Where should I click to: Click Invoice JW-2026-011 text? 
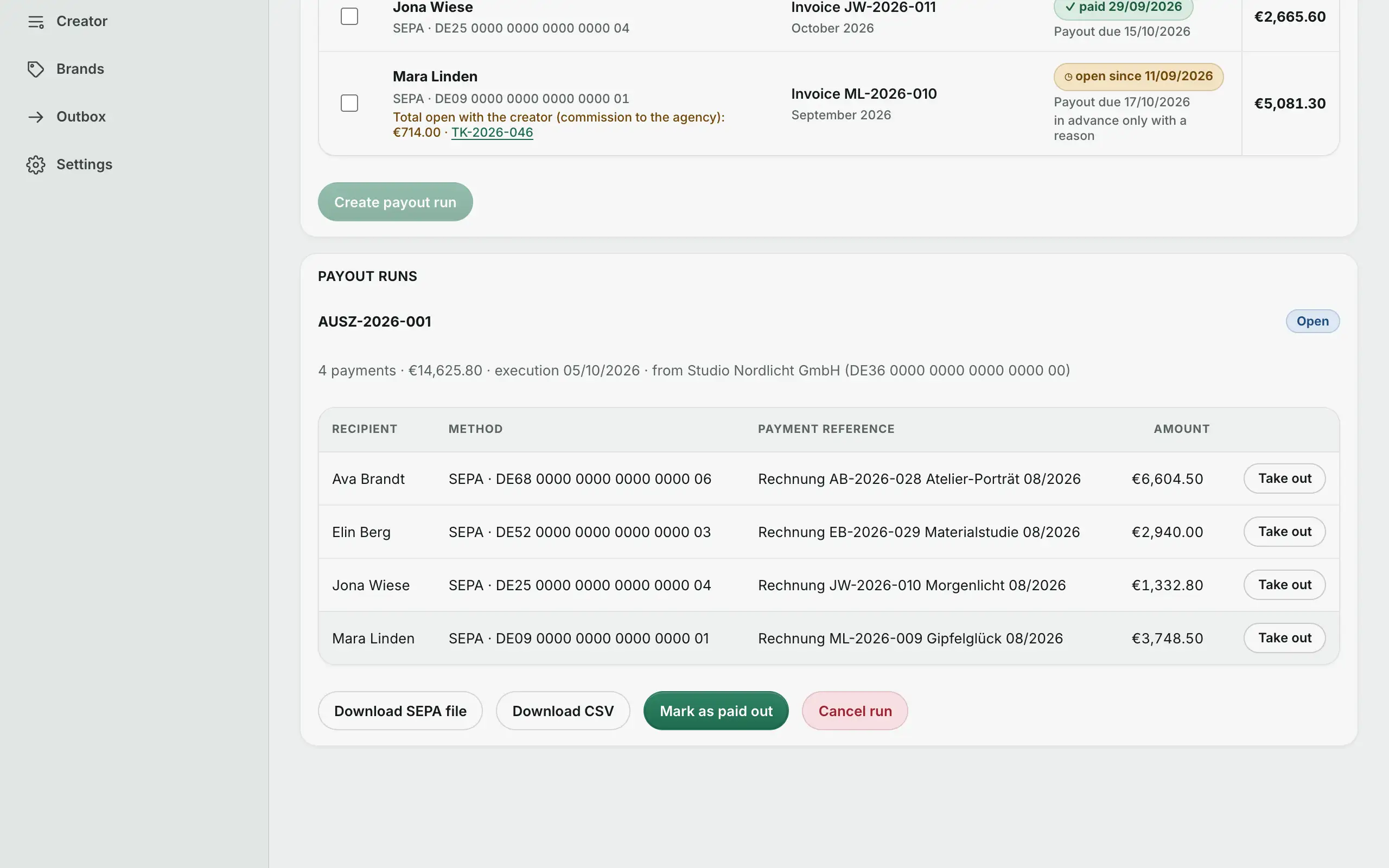click(x=863, y=8)
